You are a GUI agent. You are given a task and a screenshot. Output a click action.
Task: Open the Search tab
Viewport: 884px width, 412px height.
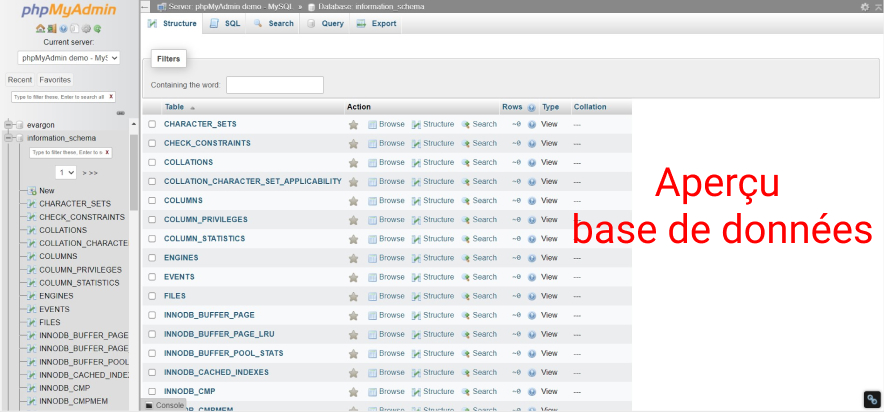coord(274,24)
